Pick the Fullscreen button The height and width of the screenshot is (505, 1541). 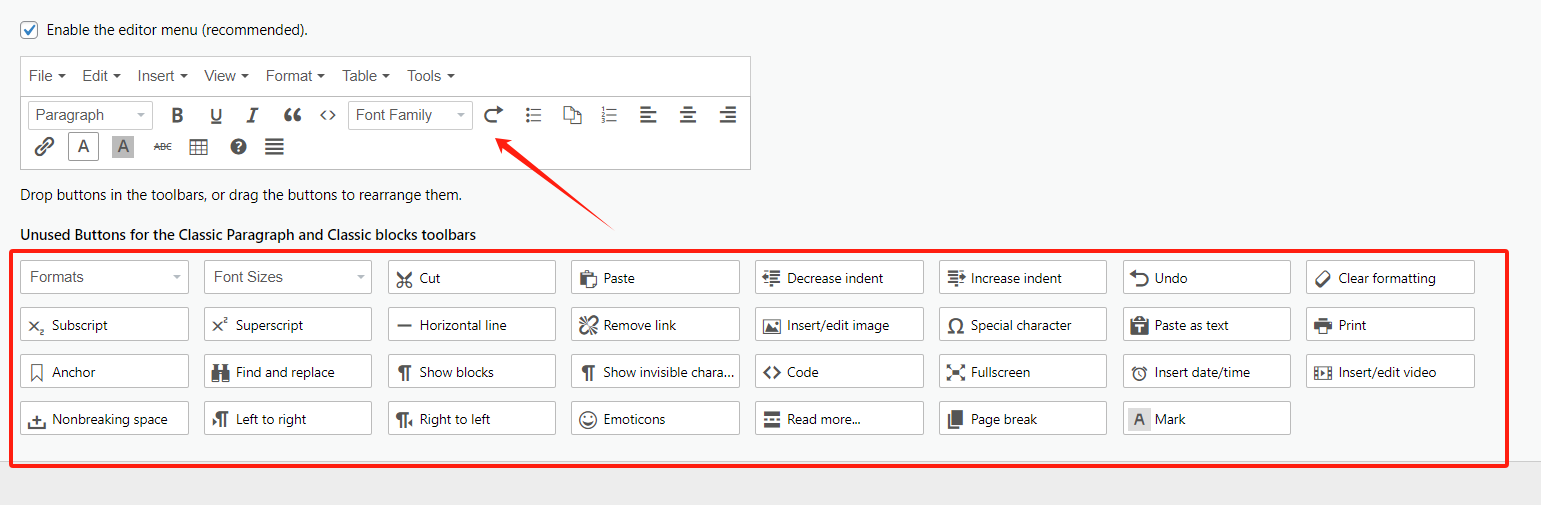coord(1023,371)
